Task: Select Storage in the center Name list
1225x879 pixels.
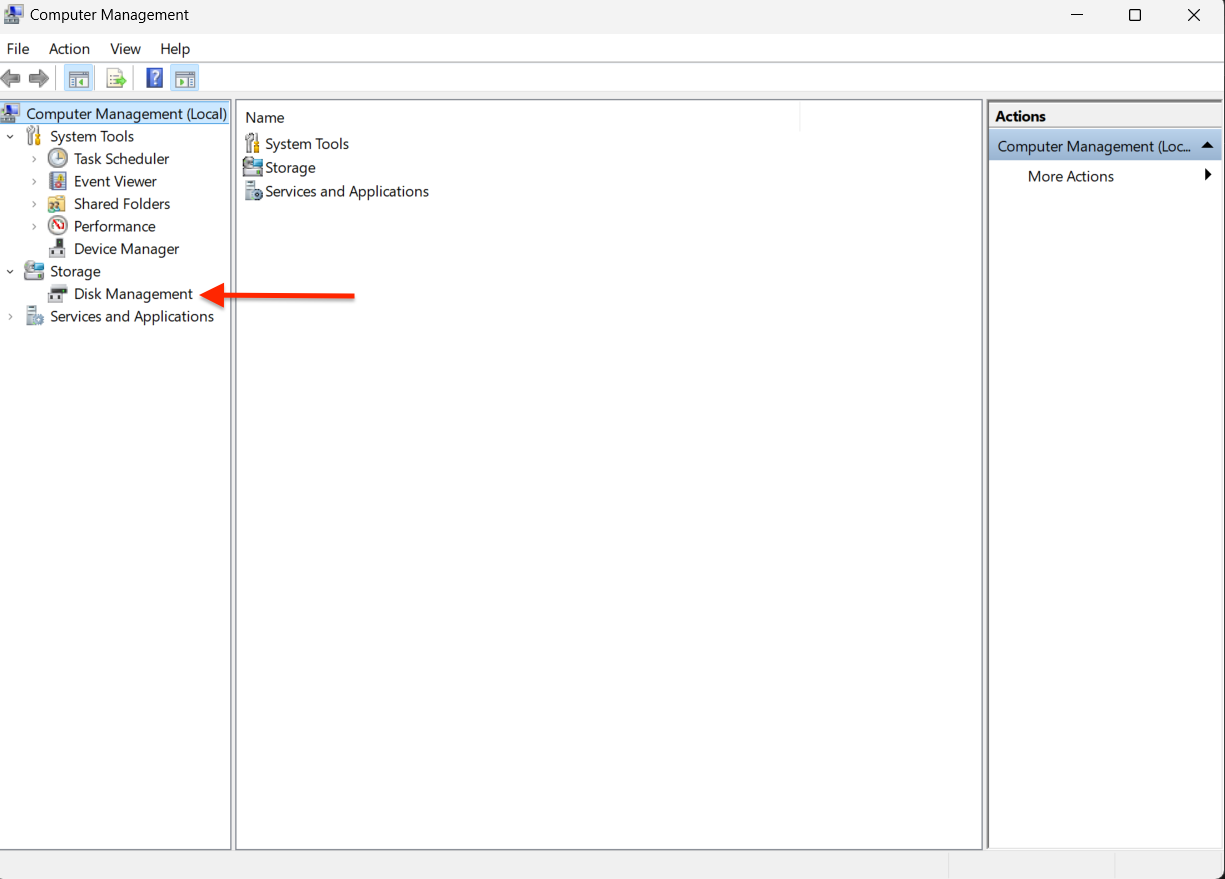Action: tap(288, 167)
